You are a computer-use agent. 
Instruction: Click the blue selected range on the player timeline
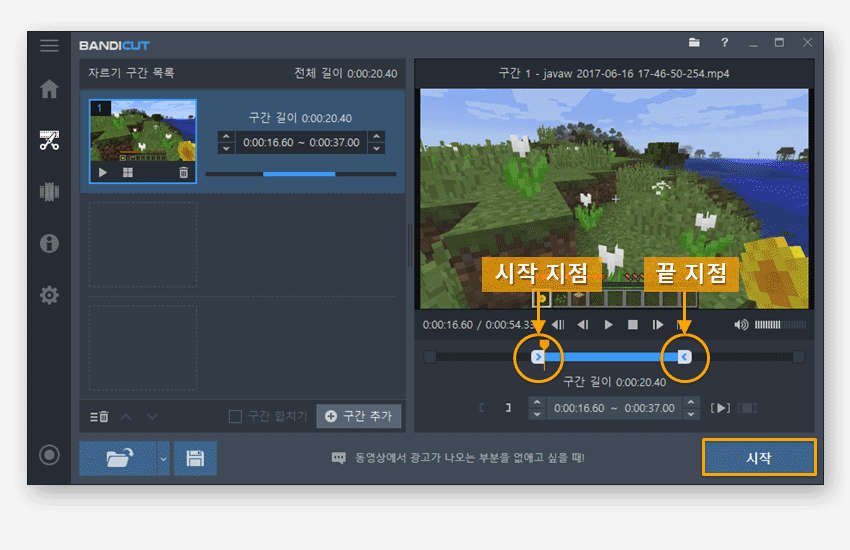pos(611,357)
